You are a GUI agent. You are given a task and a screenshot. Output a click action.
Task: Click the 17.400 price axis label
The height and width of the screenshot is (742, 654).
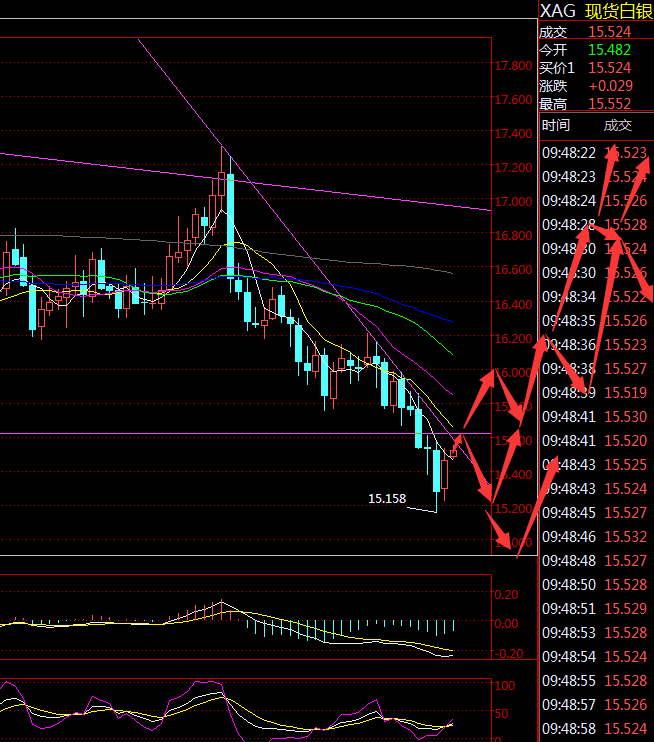tap(513, 134)
